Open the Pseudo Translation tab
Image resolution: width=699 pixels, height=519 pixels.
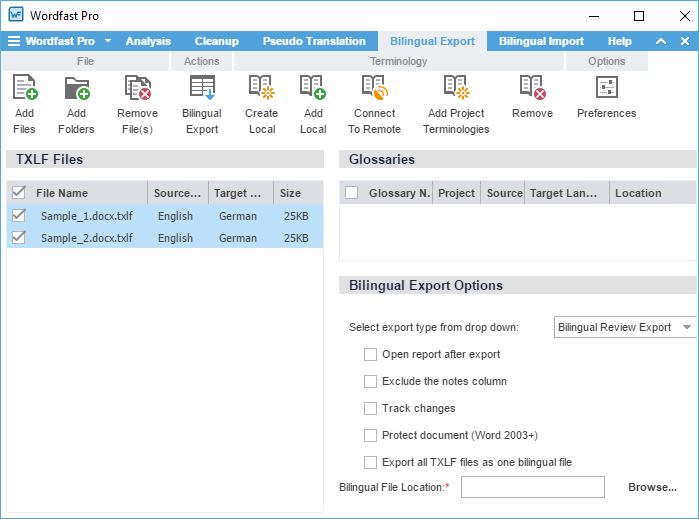pos(314,42)
